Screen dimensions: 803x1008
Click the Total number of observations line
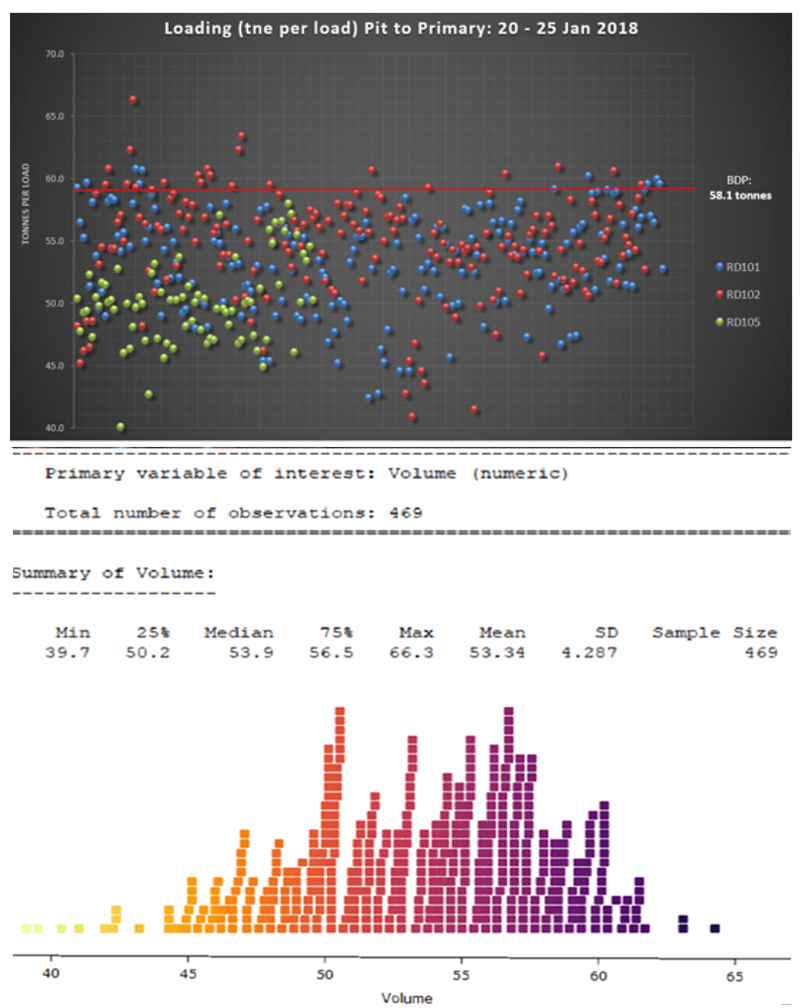pyautogui.click(x=233, y=512)
